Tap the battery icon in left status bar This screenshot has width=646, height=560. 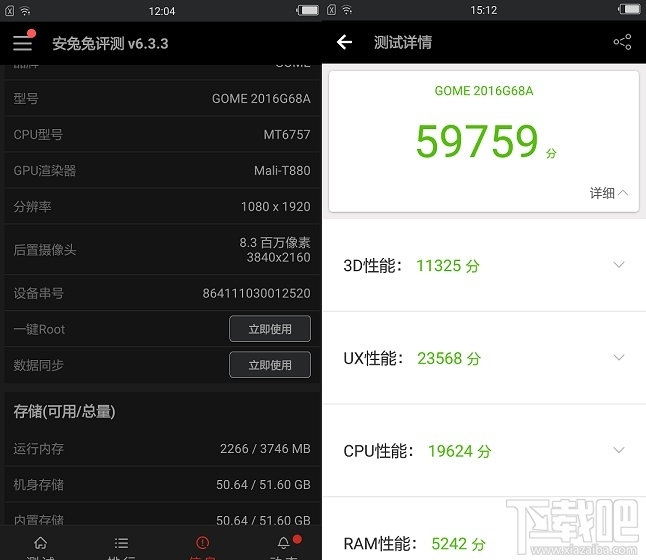click(x=307, y=11)
